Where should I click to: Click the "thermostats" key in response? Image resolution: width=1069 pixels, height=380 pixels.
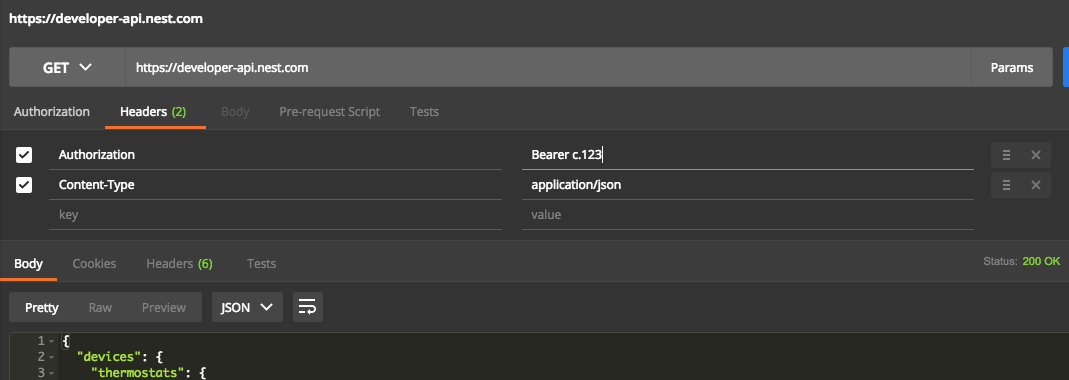click(139, 372)
